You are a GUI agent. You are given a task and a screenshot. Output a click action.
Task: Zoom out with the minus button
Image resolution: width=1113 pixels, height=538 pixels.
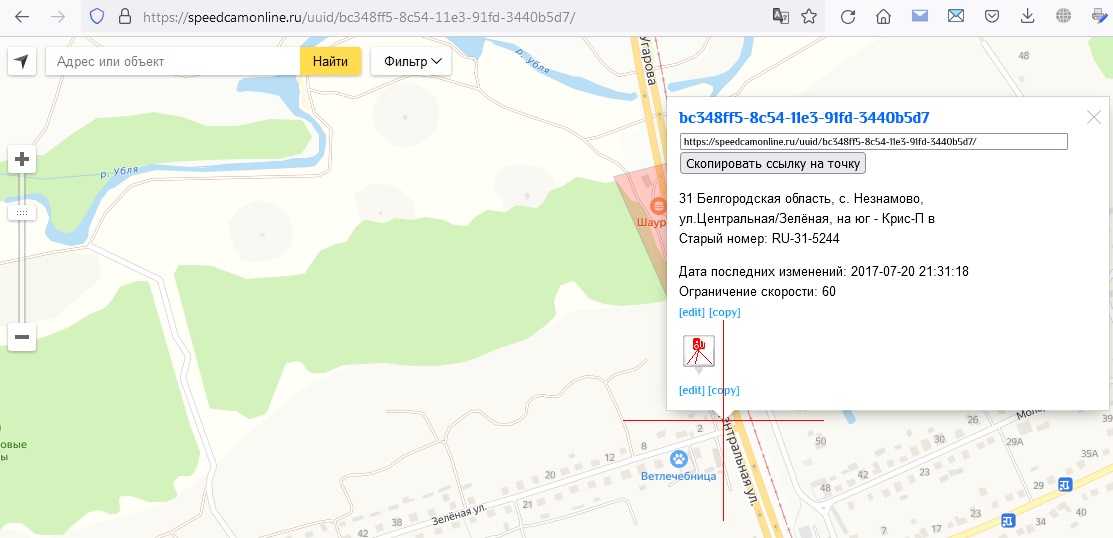click(22, 336)
